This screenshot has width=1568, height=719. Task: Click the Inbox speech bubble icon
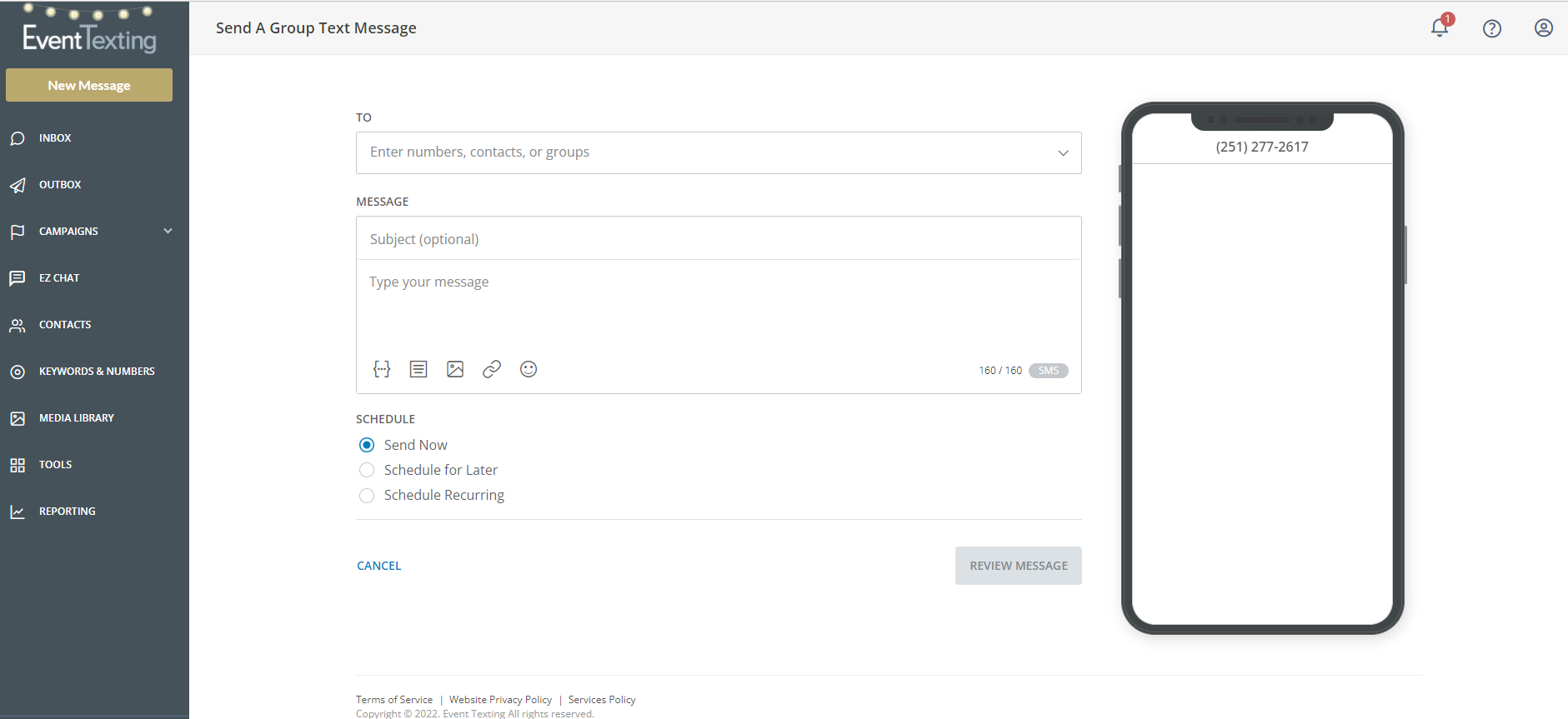click(x=18, y=138)
